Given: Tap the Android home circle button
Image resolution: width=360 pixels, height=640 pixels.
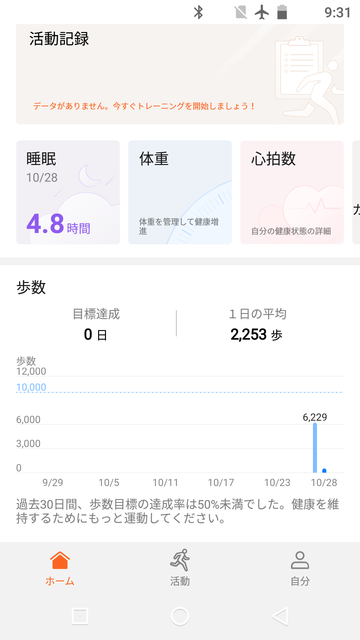Looking at the screenshot, I should point(180,616).
